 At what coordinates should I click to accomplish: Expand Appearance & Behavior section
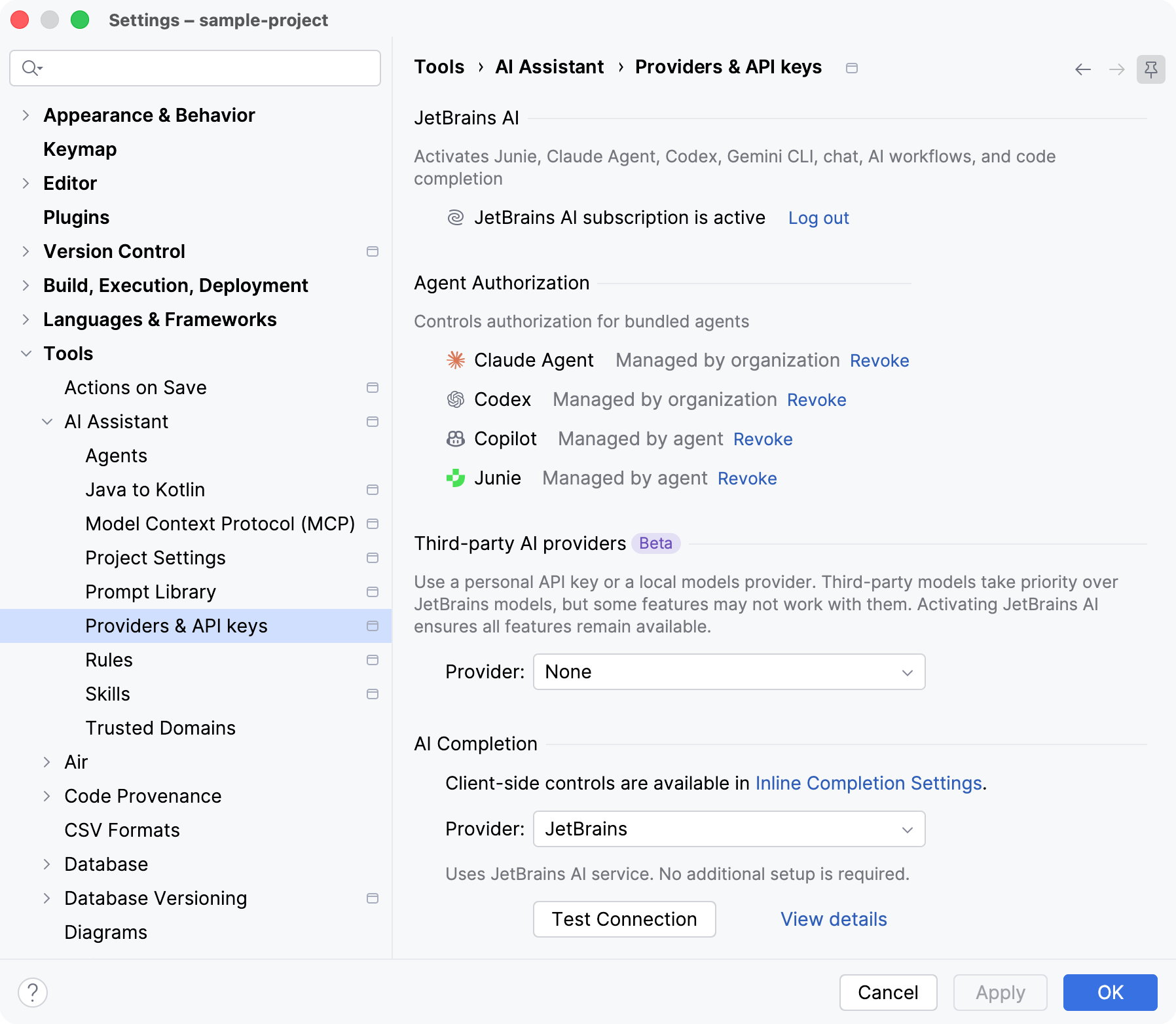(26, 115)
